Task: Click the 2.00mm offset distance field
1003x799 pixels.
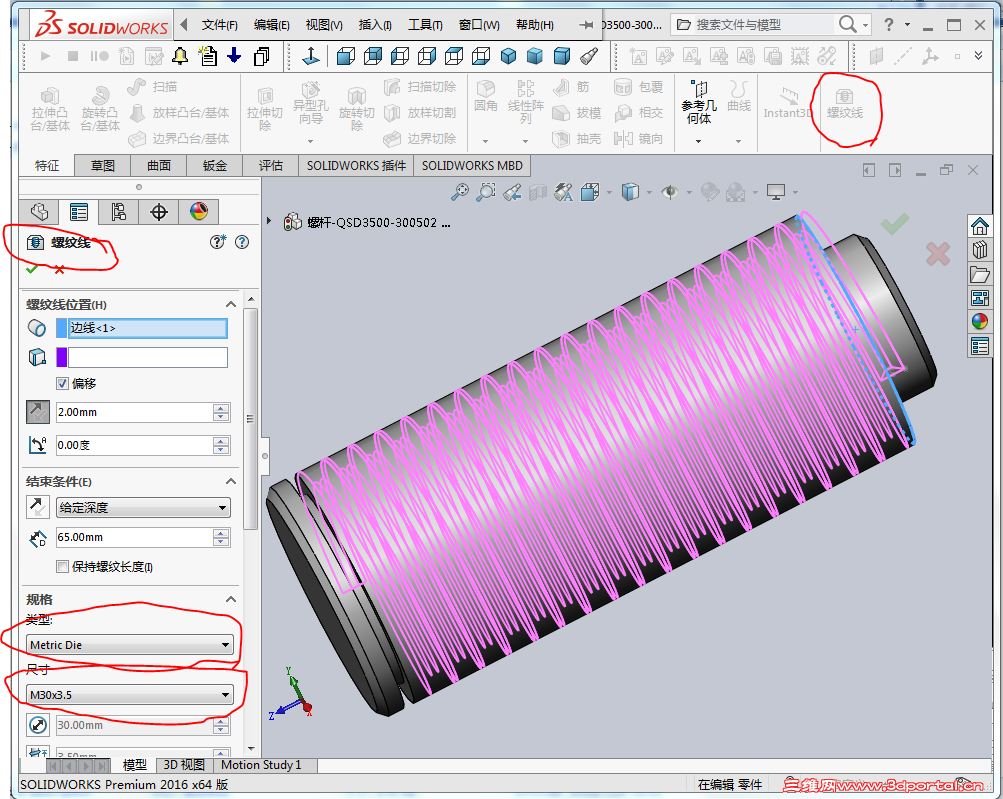Action: pyautogui.click(x=134, y=412)
